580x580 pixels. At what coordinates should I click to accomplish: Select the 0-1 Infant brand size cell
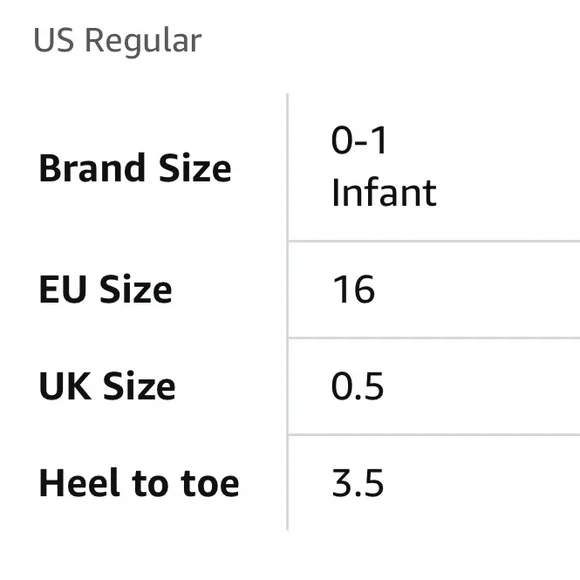click(384, 166)
